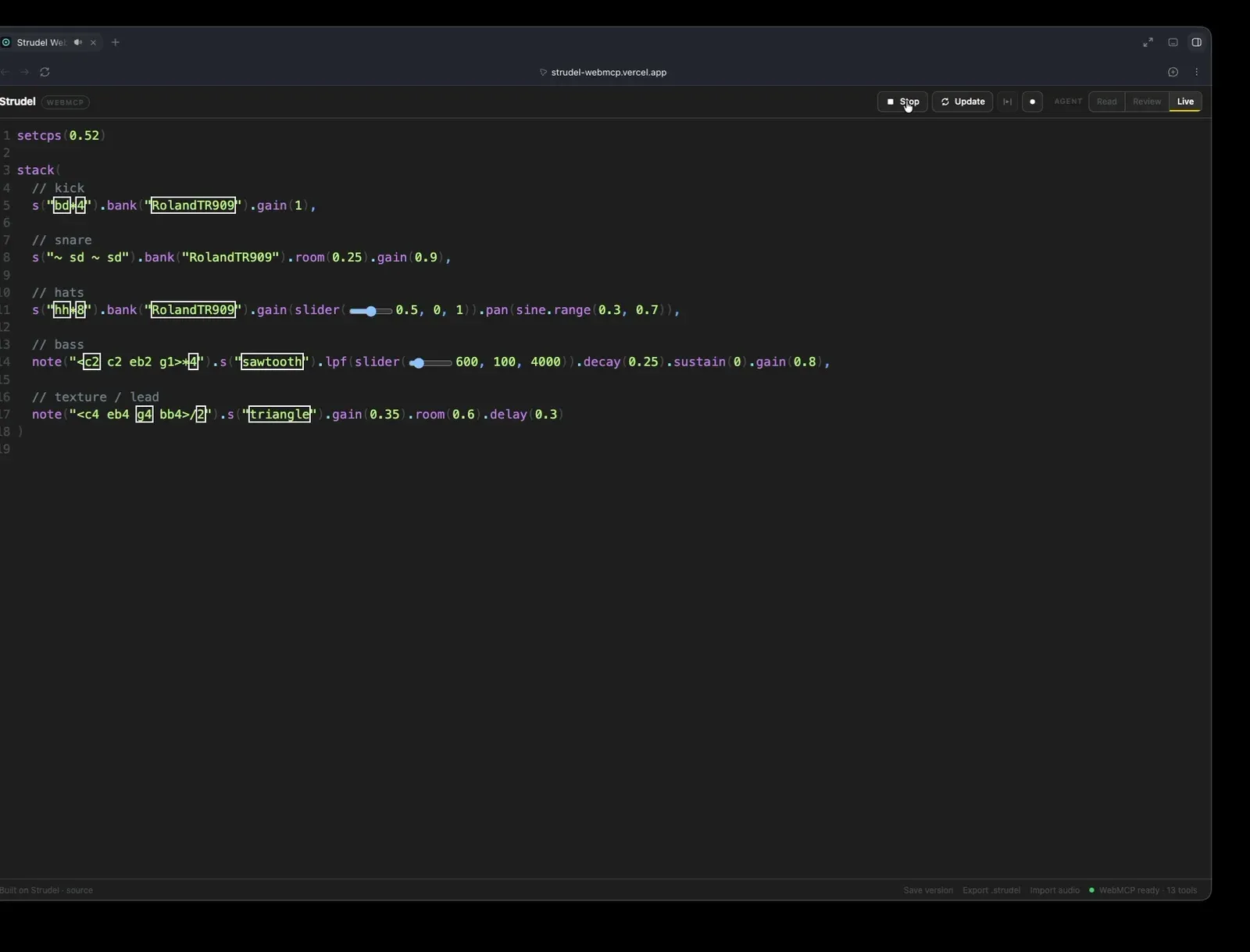Toggle the side panel layout icon
This screenshot has width=1250, height=952.
point(1196,42)
